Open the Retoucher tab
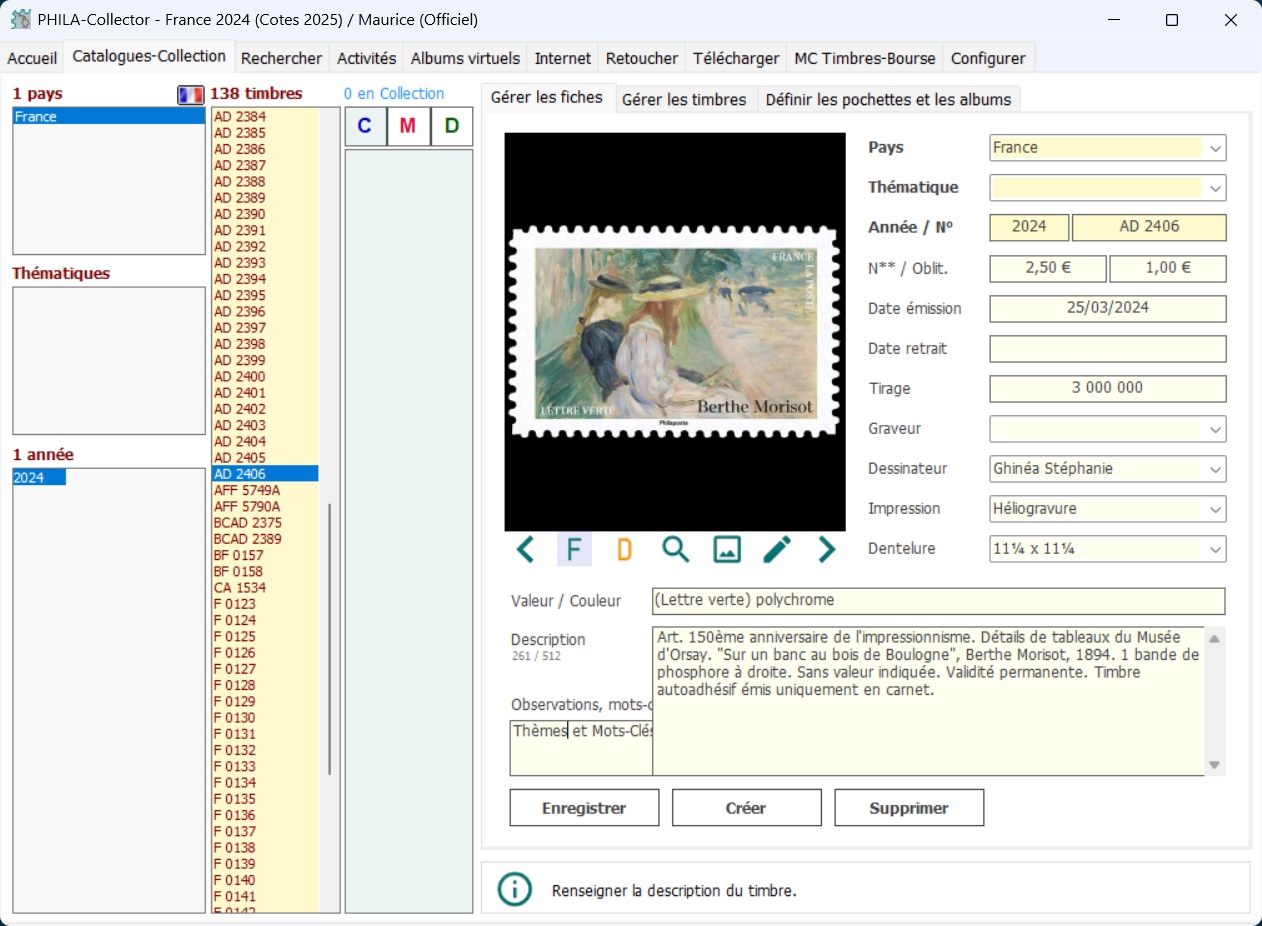Image resolution: width=1262 pixels, height=926 pixels. tap(642, 58)
